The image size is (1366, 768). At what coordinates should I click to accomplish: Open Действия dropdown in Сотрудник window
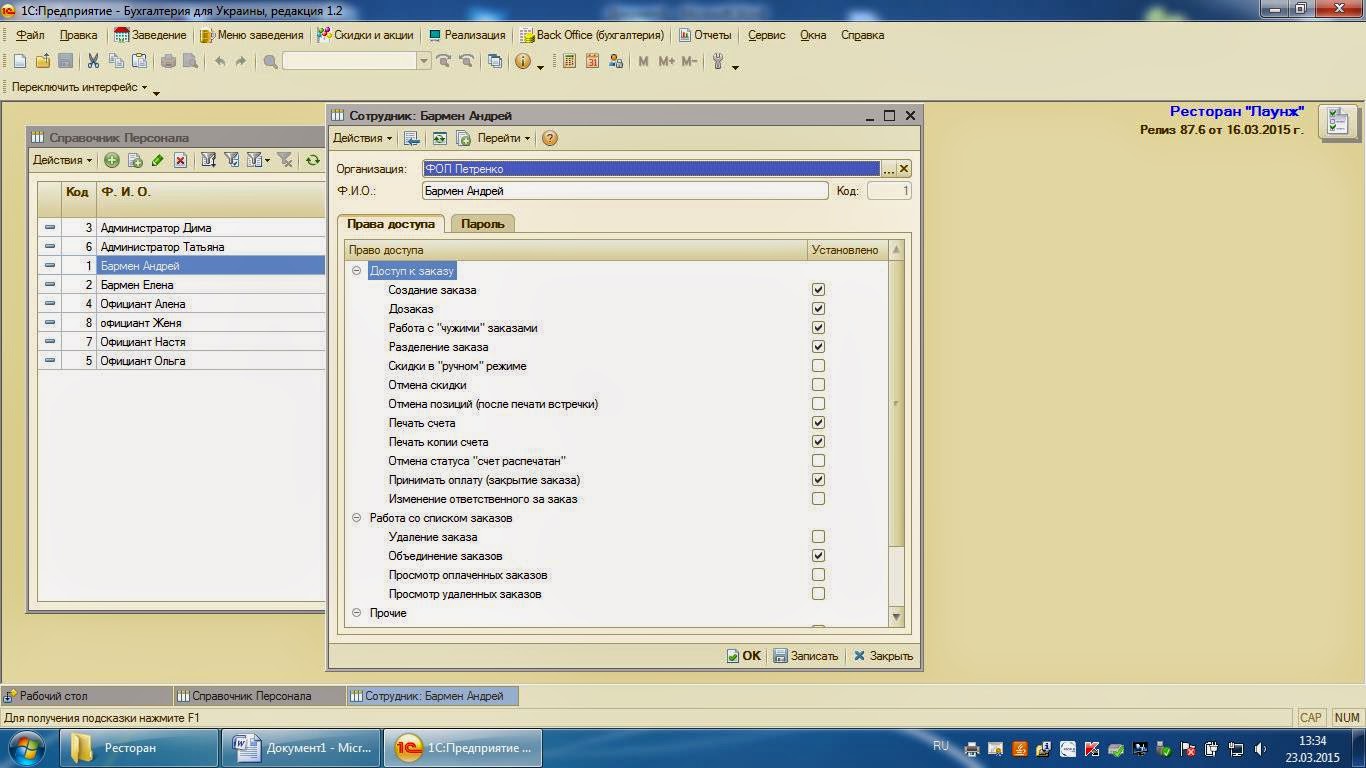(x=362, y=138)
